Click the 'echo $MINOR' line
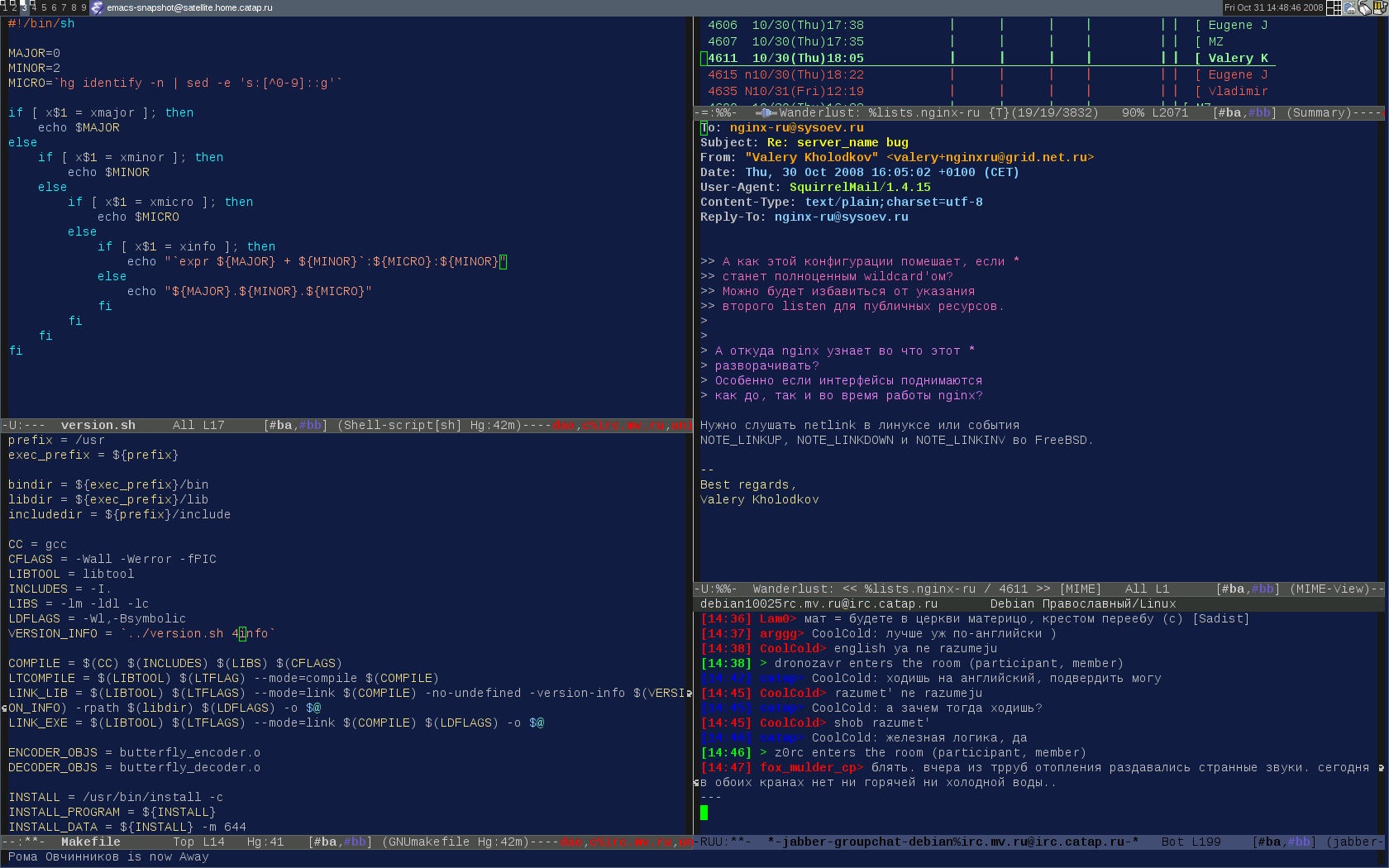This screenshot has width=1389, height=868. point(108,173)
